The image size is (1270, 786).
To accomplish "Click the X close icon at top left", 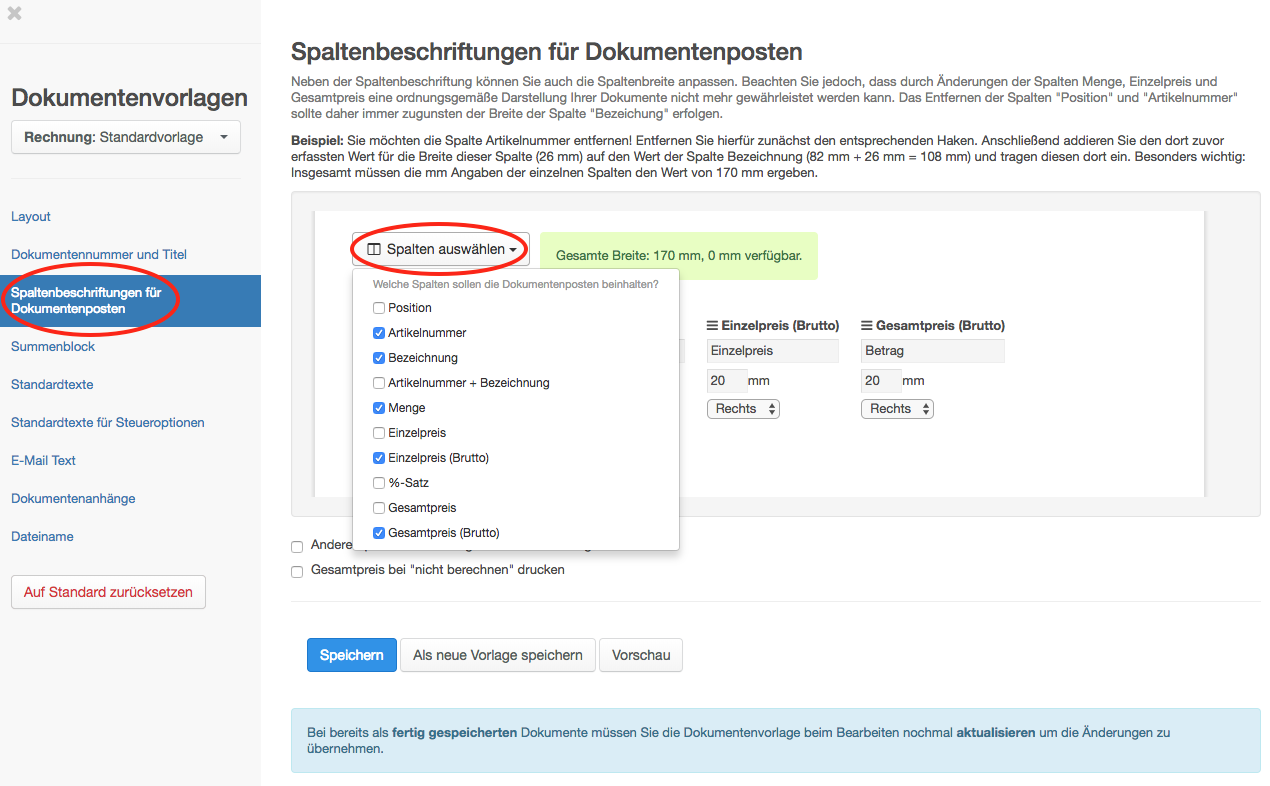I will [x=15, y=14].
